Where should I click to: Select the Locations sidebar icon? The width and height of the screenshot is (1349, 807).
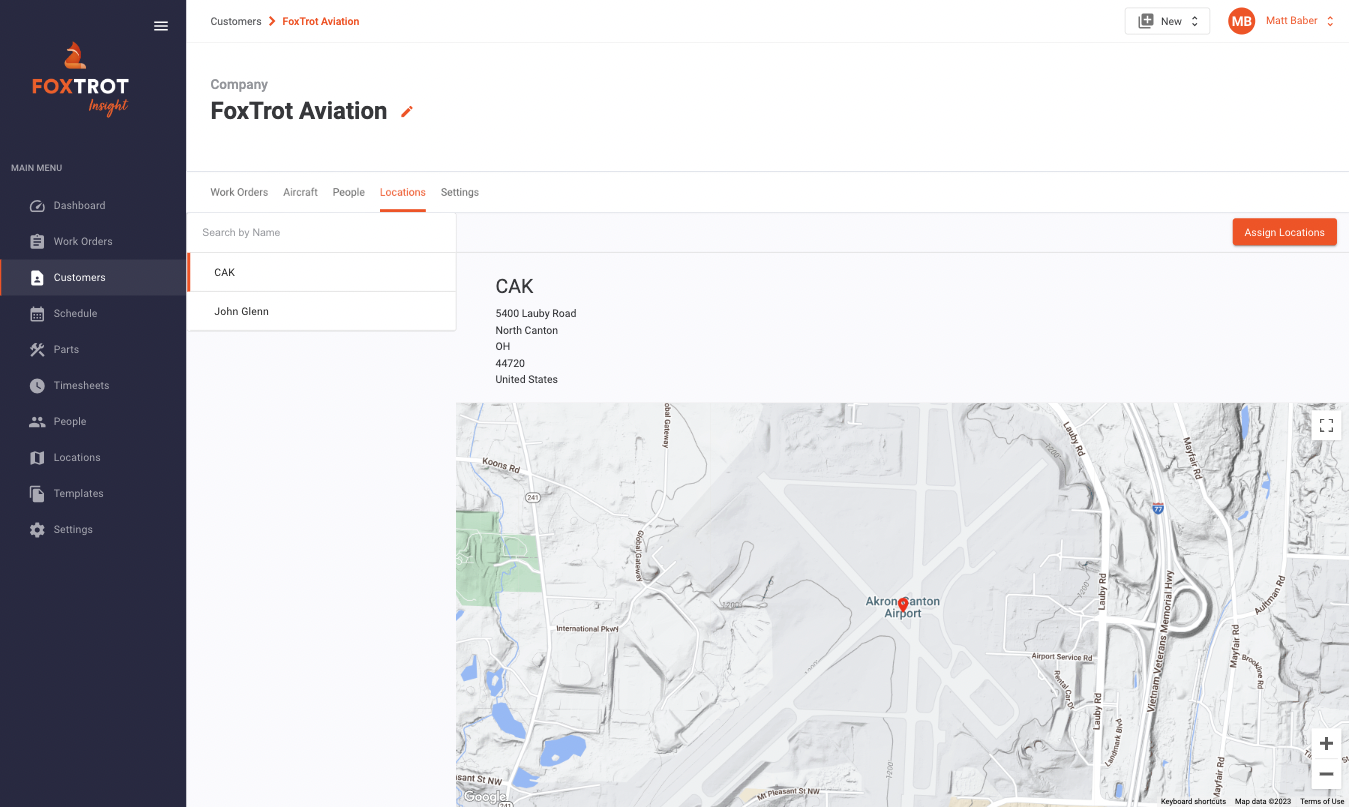36,457
